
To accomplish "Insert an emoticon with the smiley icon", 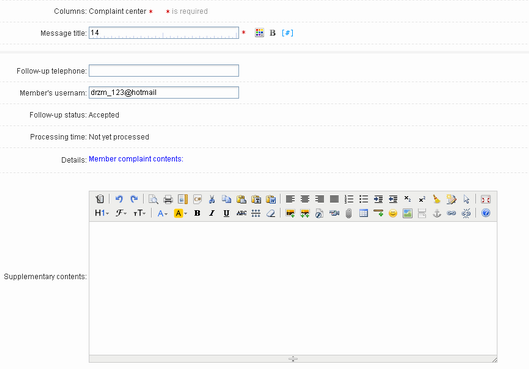I will (393, 213).
